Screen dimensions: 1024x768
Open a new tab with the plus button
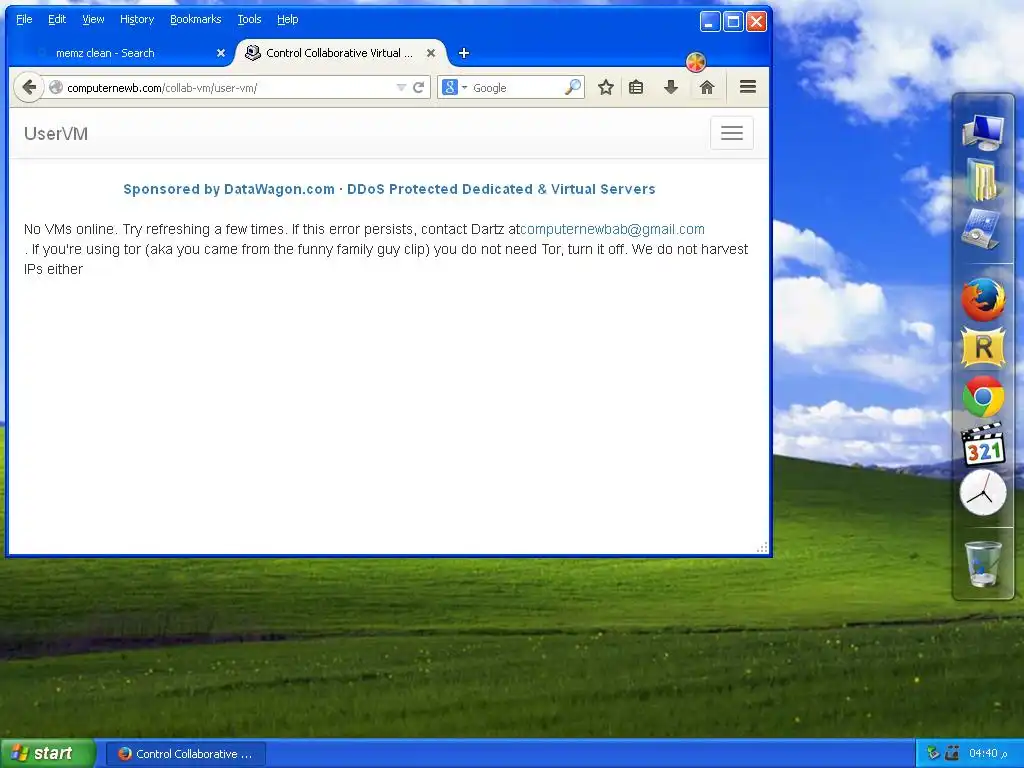(x=464, y=53)
